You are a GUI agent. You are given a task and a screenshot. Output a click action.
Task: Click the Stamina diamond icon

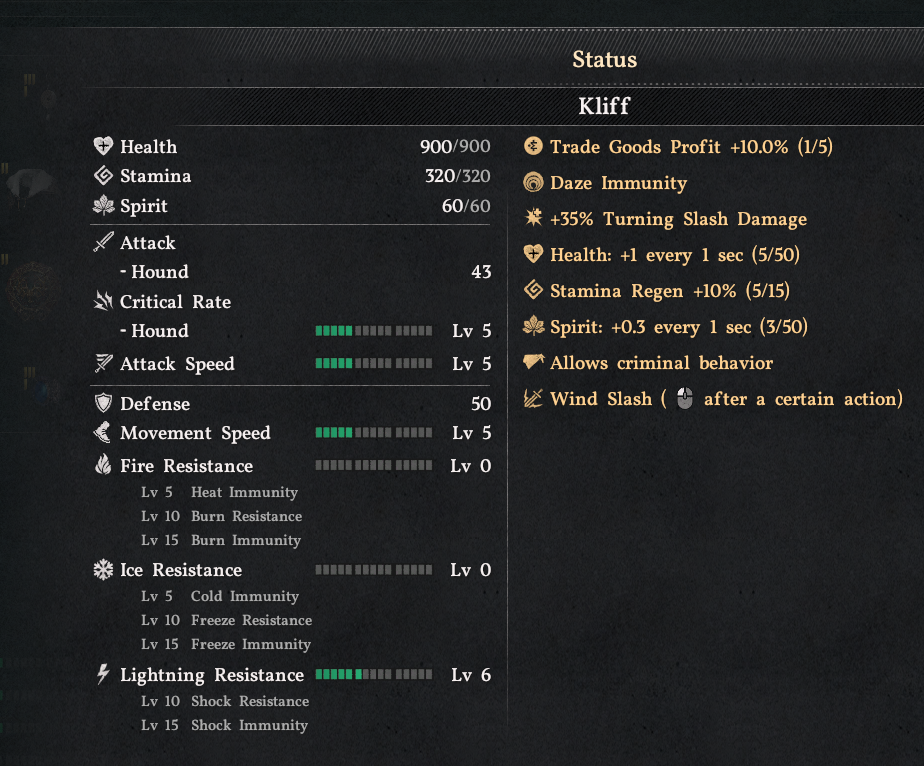click(104, 176)
